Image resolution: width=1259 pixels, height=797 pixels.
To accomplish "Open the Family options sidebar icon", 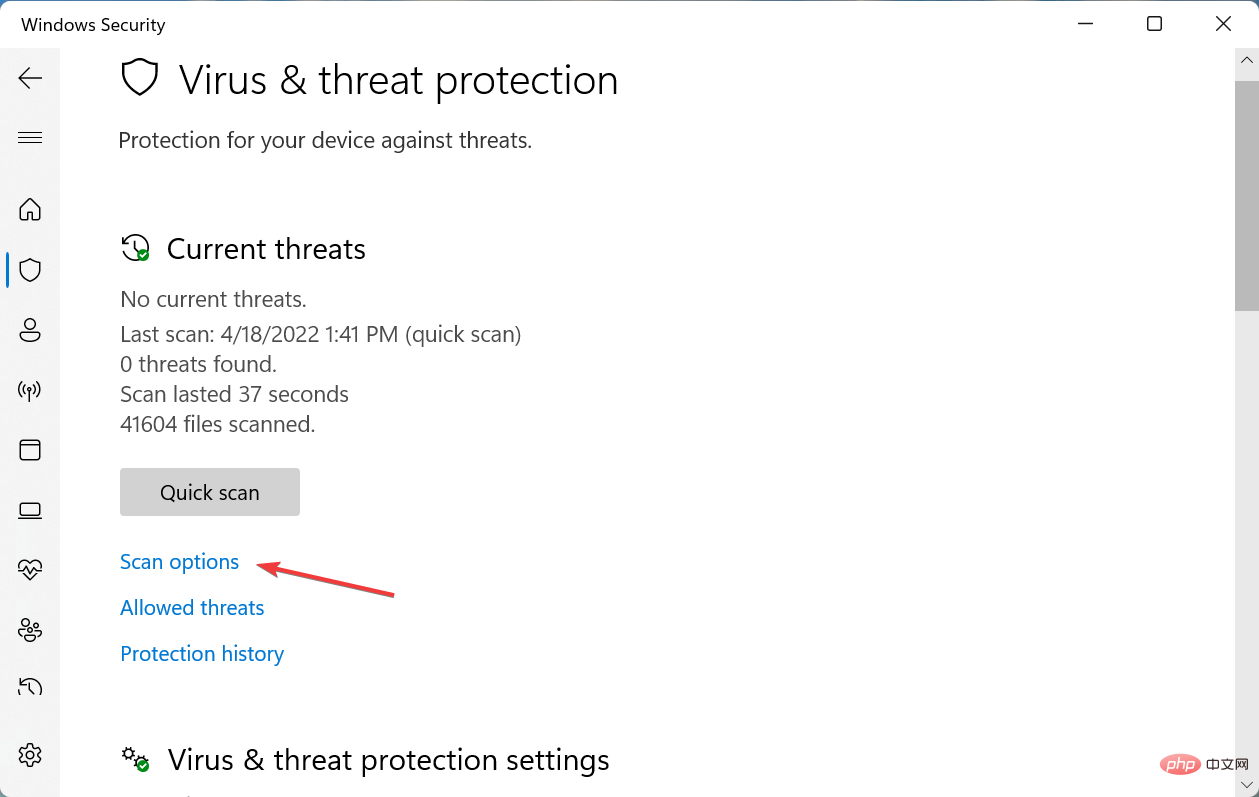I will [30, 630].
